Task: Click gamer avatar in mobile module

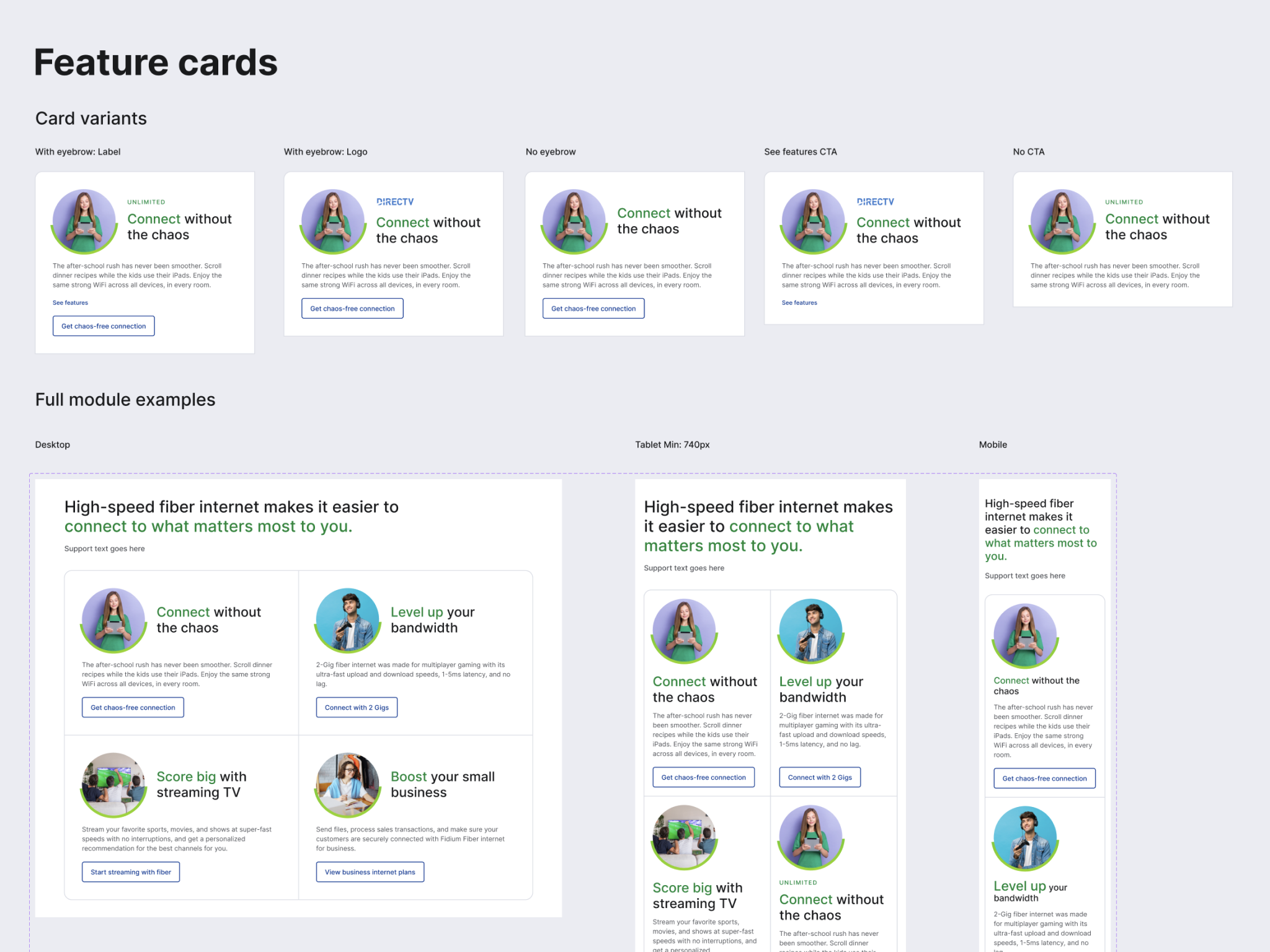Action: (x=1024, y=838)
